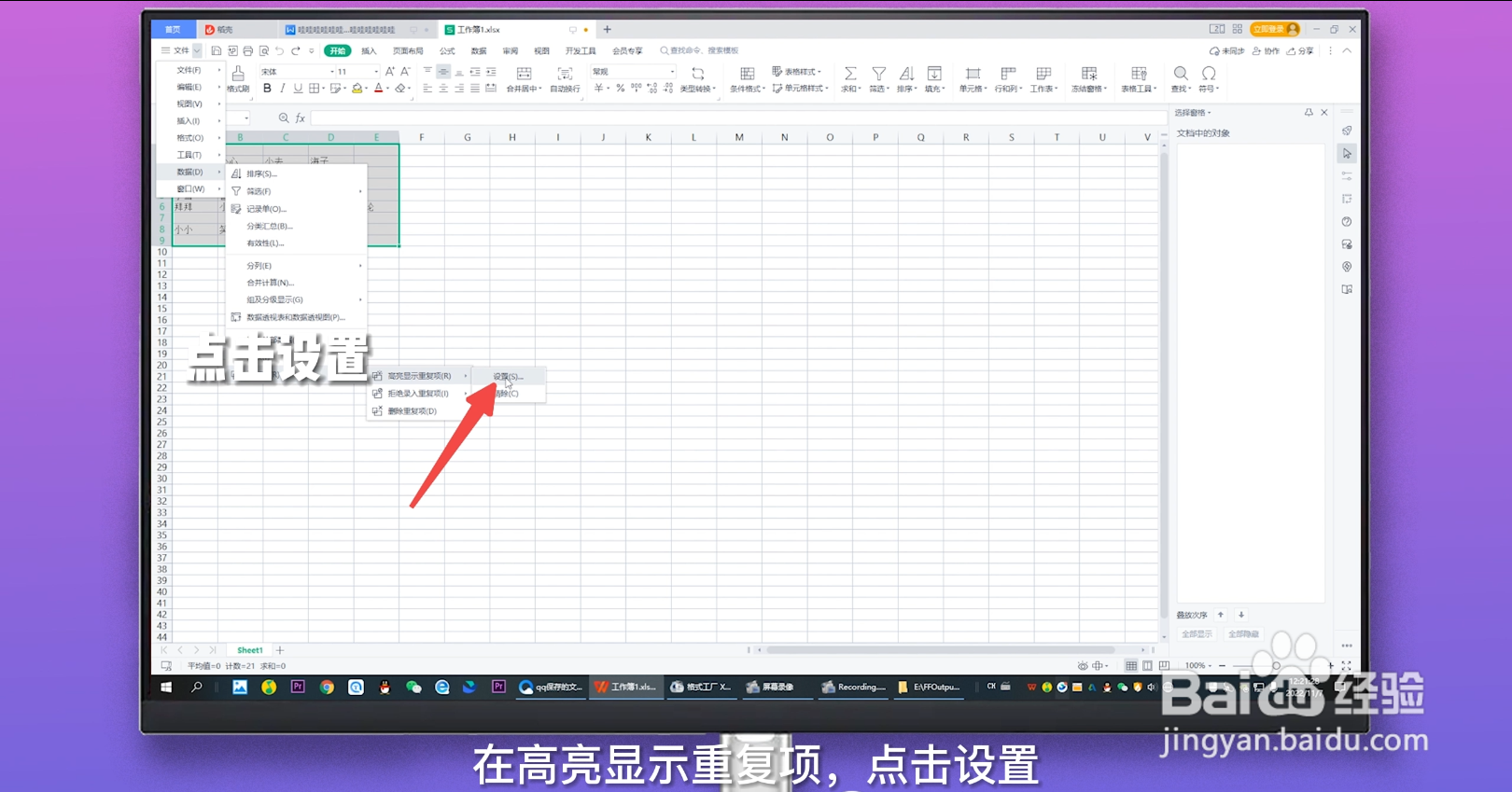
Task: Click the 分享 share button
Action: pos(1300,50)
